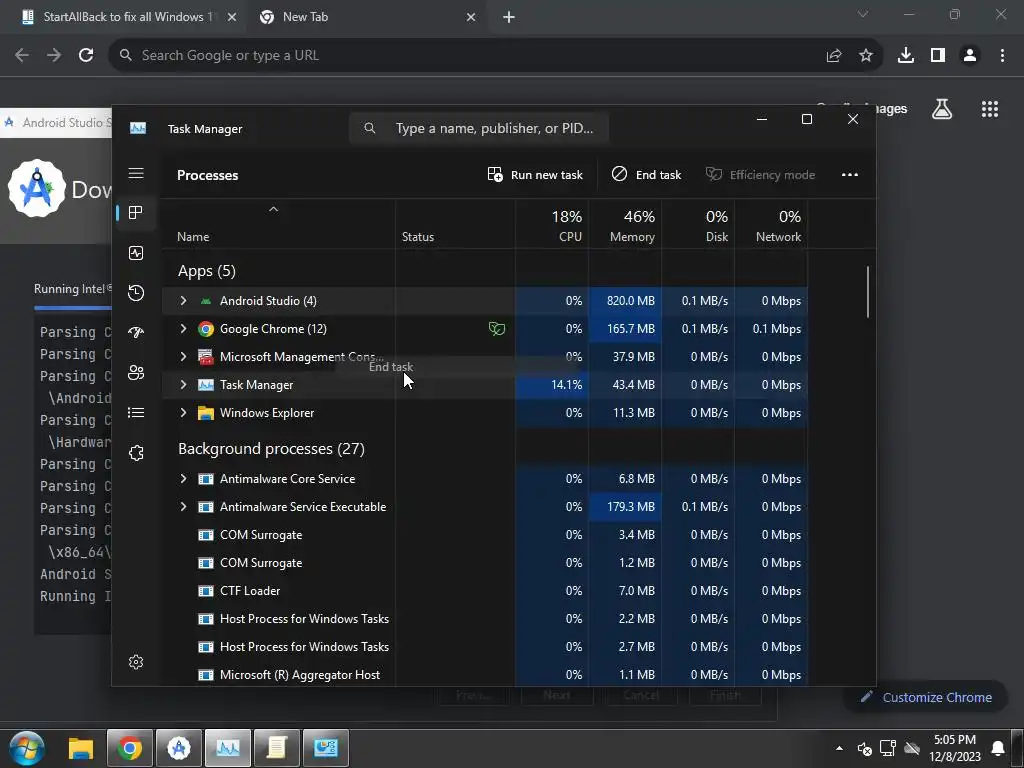
Task: Expand Antimalware Core Service row
Action: pos(184,479)
